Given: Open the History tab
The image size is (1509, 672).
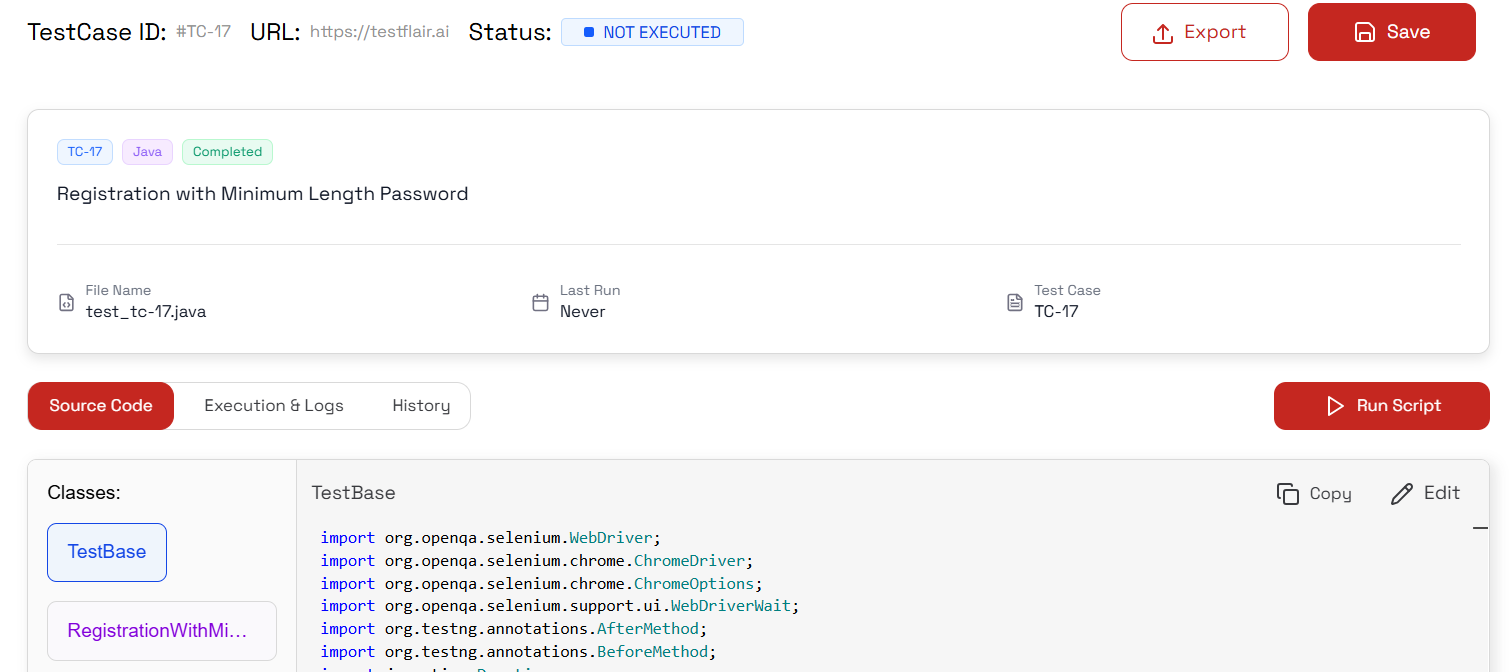Looking at the screenshot, I should [x=421, y=406].
